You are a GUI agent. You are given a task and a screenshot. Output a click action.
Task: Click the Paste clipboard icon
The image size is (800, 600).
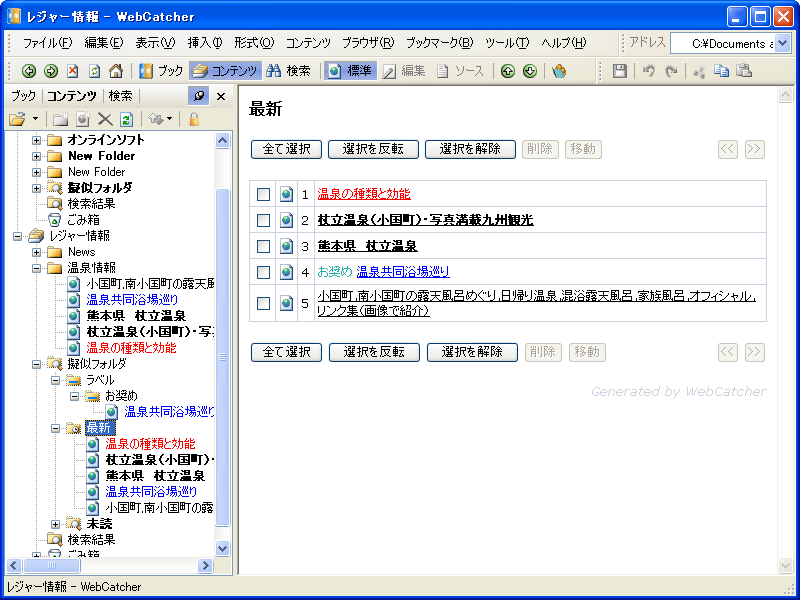point(745,71)
